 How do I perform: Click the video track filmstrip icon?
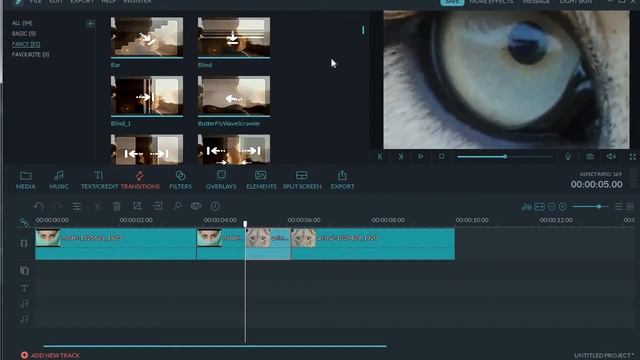[x=24, y=243]
